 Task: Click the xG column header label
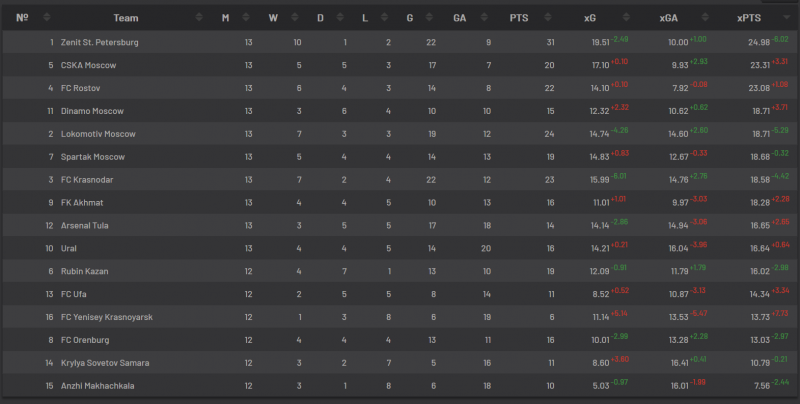[590, 18]
